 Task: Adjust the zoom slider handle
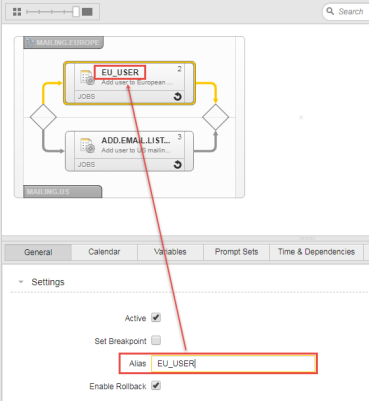pos(76,12)
